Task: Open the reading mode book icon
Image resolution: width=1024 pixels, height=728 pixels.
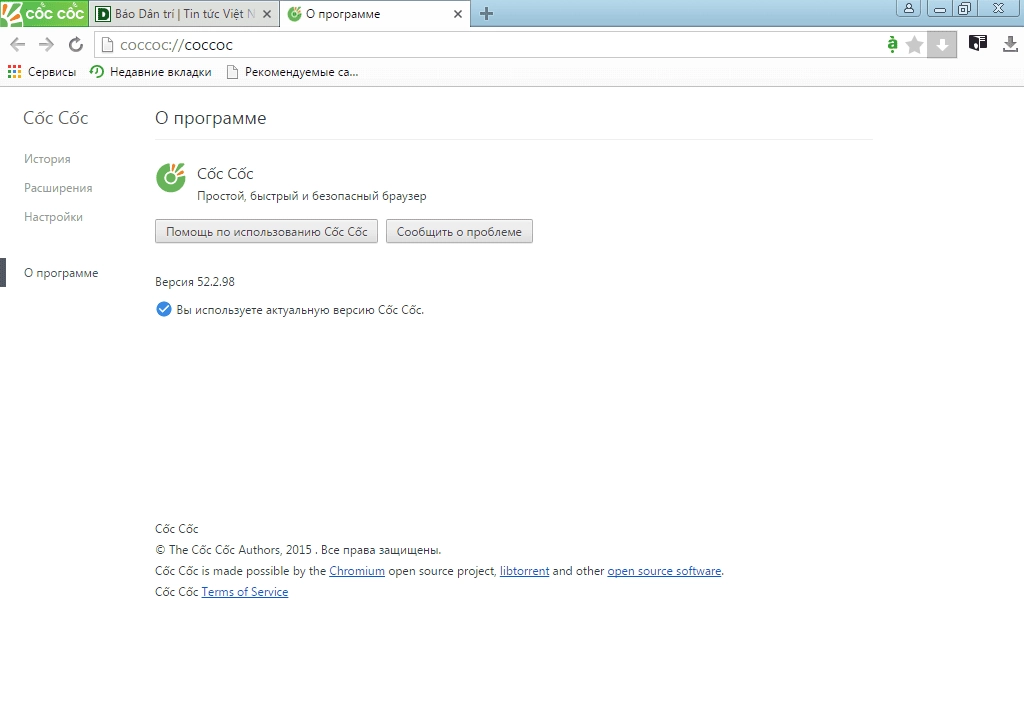Action: click(x=978, y=43)
